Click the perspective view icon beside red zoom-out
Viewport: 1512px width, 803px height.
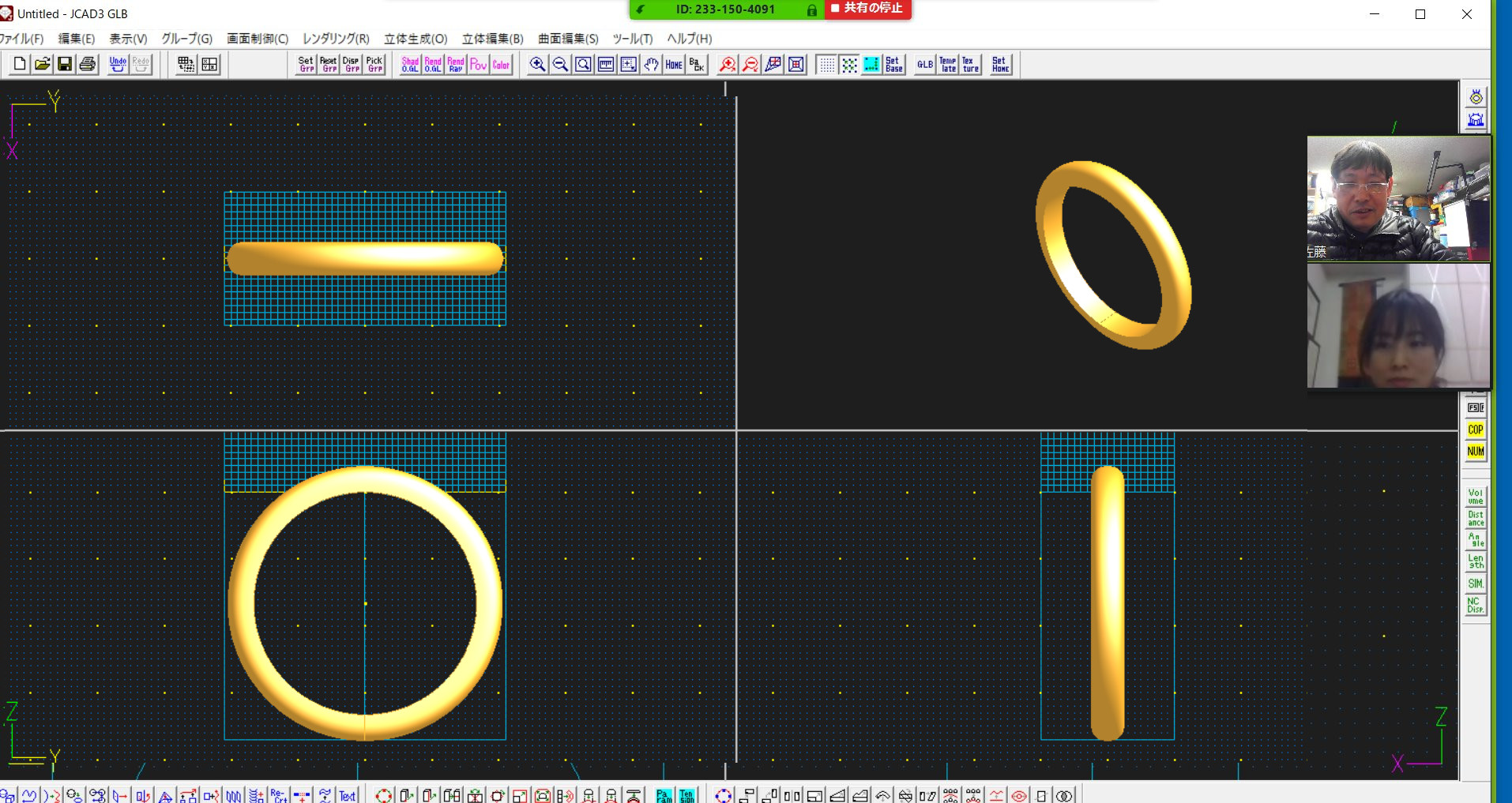[x=773, y=65]
